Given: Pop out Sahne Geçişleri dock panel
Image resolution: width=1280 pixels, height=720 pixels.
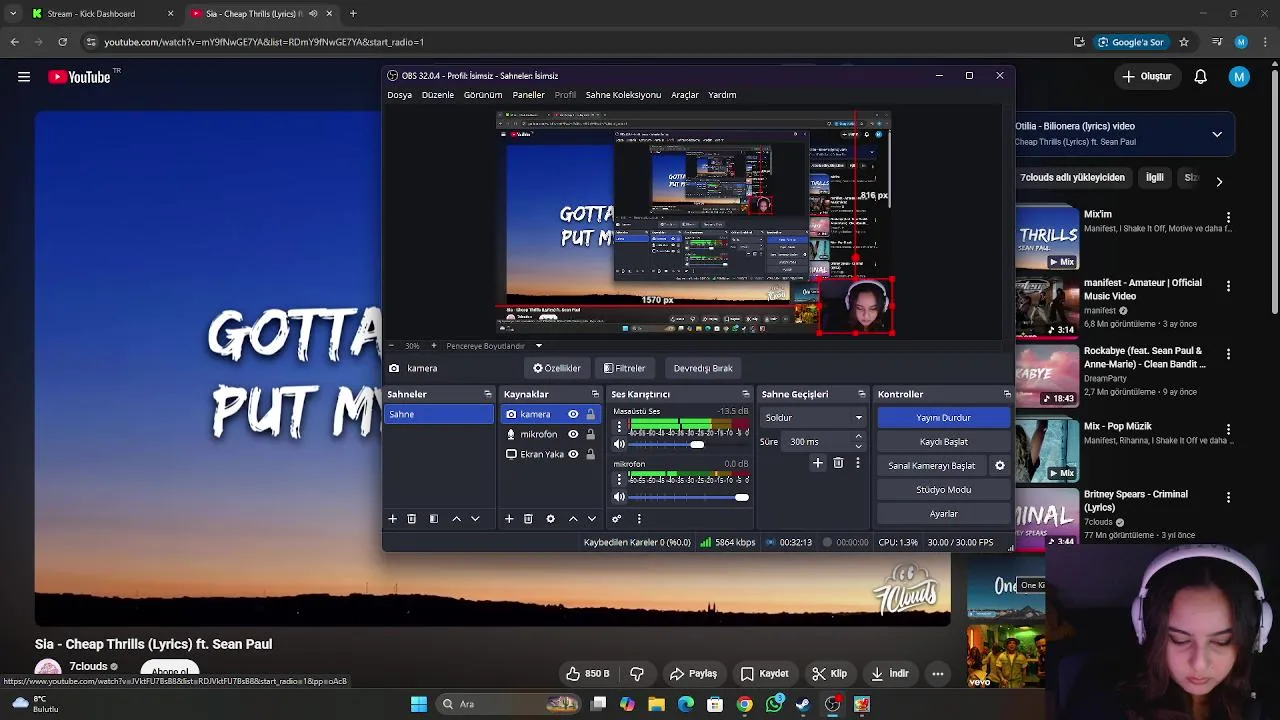Looking at the screenshot, I should pos(862,394).
